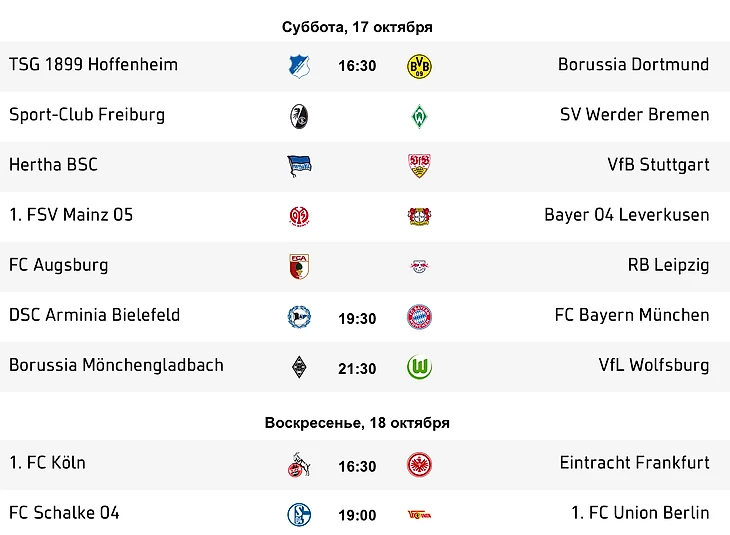Click the Eintracht Frankfurt eagle logo
The height and width of the screenshot is (535, 730).
[419, 465]
